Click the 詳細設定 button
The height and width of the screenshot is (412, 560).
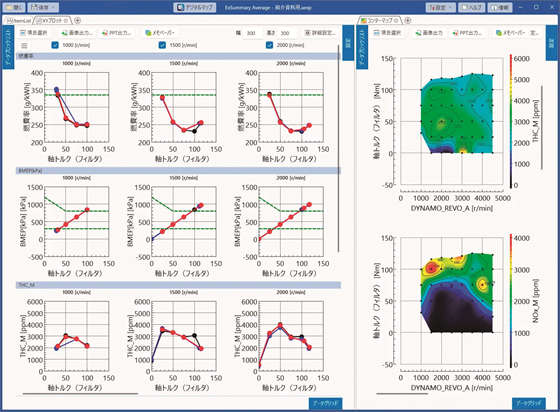(320, 33)
